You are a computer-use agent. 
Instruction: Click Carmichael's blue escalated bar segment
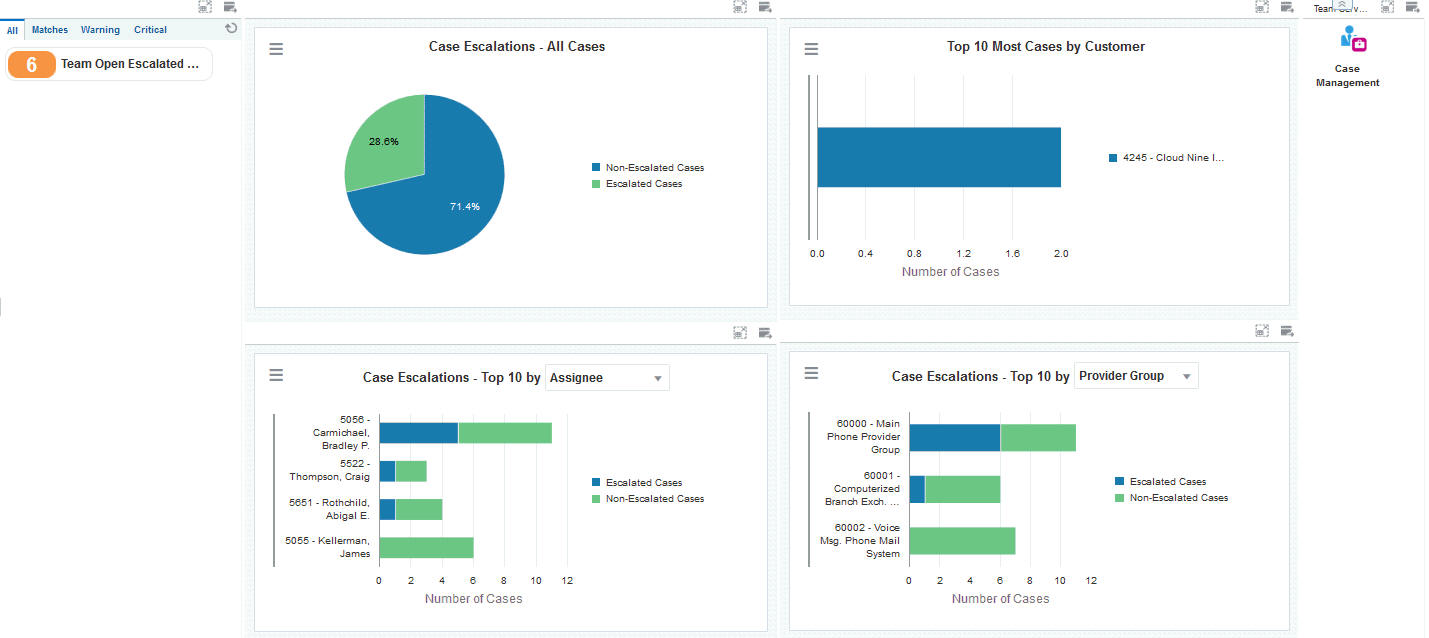click(418, 433)
